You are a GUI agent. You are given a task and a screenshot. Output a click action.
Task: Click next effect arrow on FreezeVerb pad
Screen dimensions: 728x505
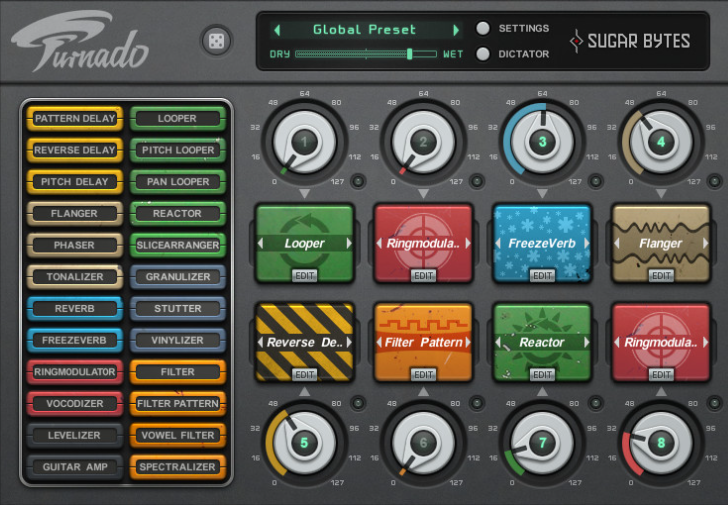(587, 243)
